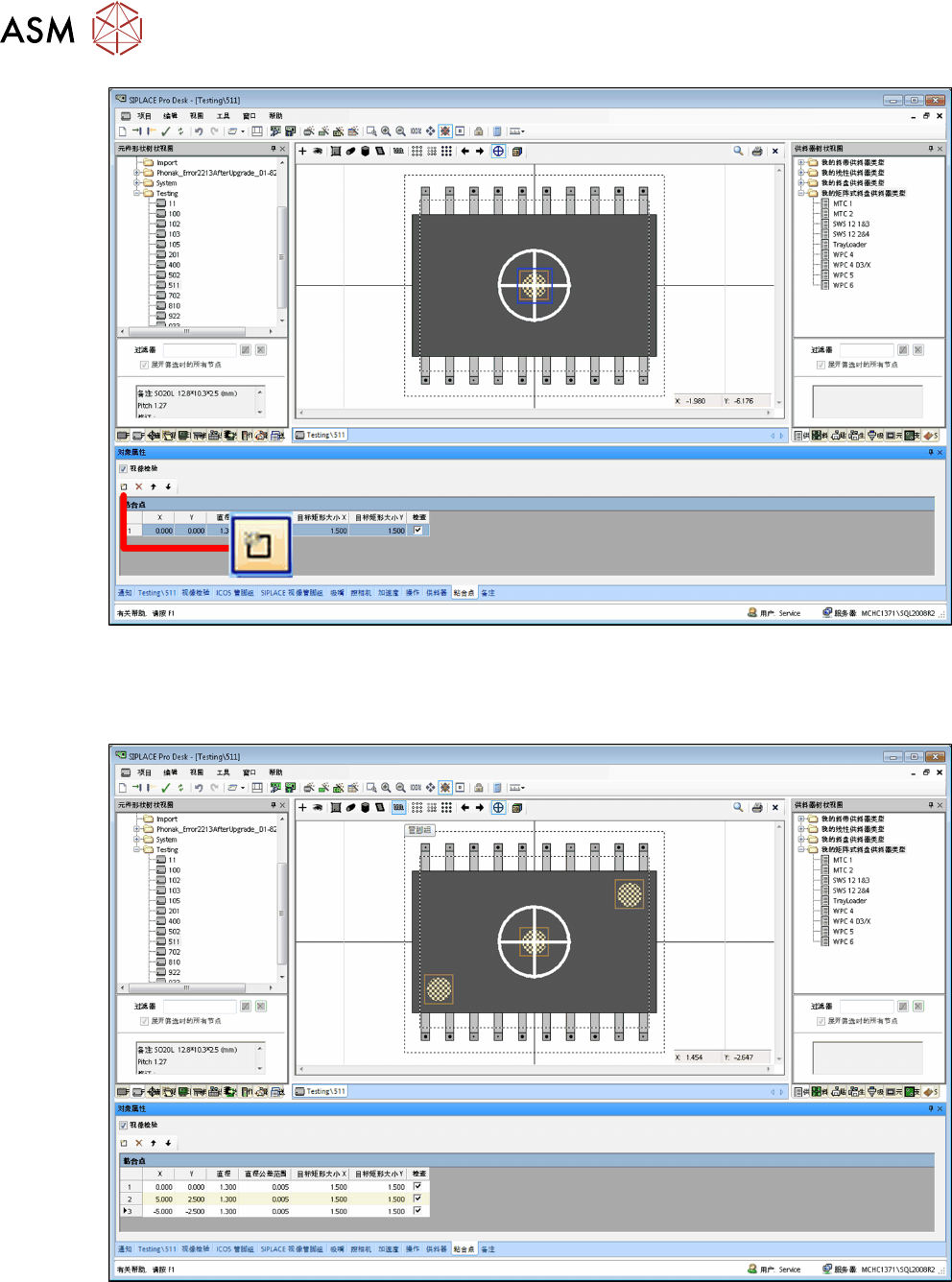This screenshot has height=1282, width=952.
Task: Select component 511 in first screenshot's tree
Action: [174, 285]
